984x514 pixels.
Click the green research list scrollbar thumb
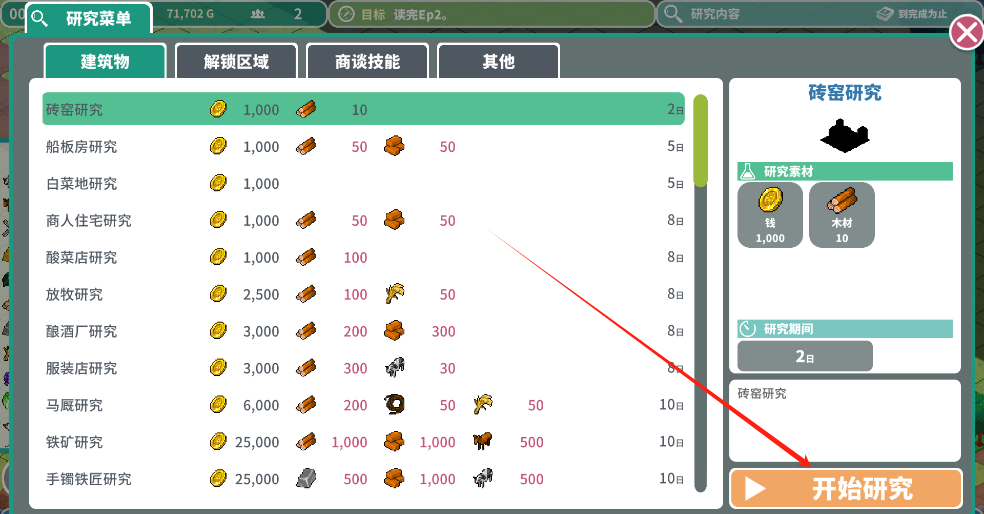[x=700, y=141]
